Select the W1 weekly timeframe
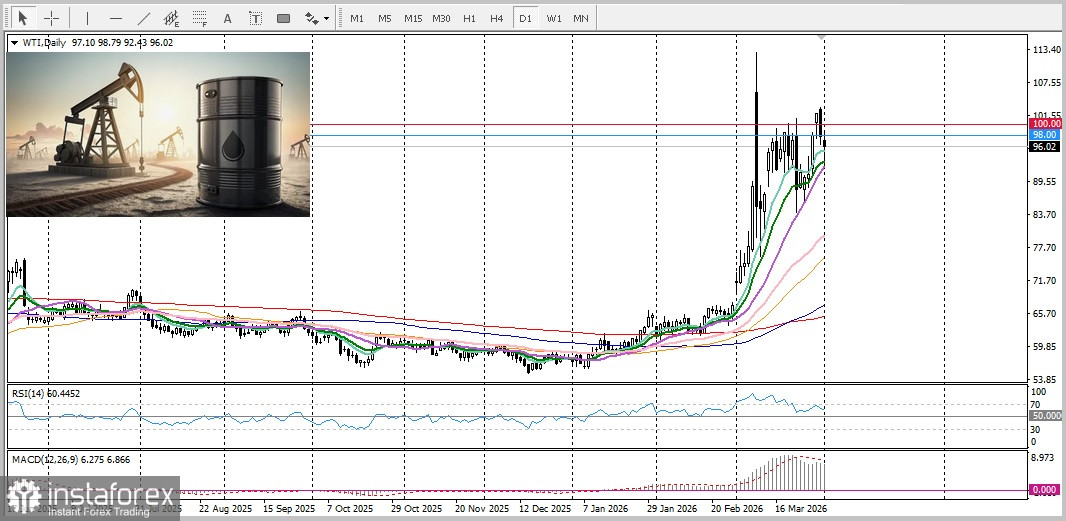 553,18
